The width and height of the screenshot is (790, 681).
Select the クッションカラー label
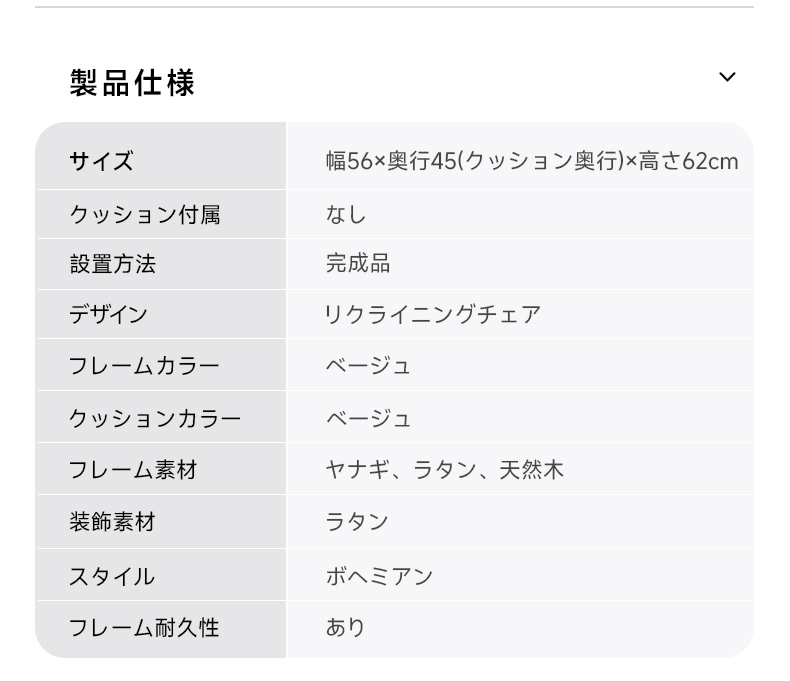[x=155, y=418]
